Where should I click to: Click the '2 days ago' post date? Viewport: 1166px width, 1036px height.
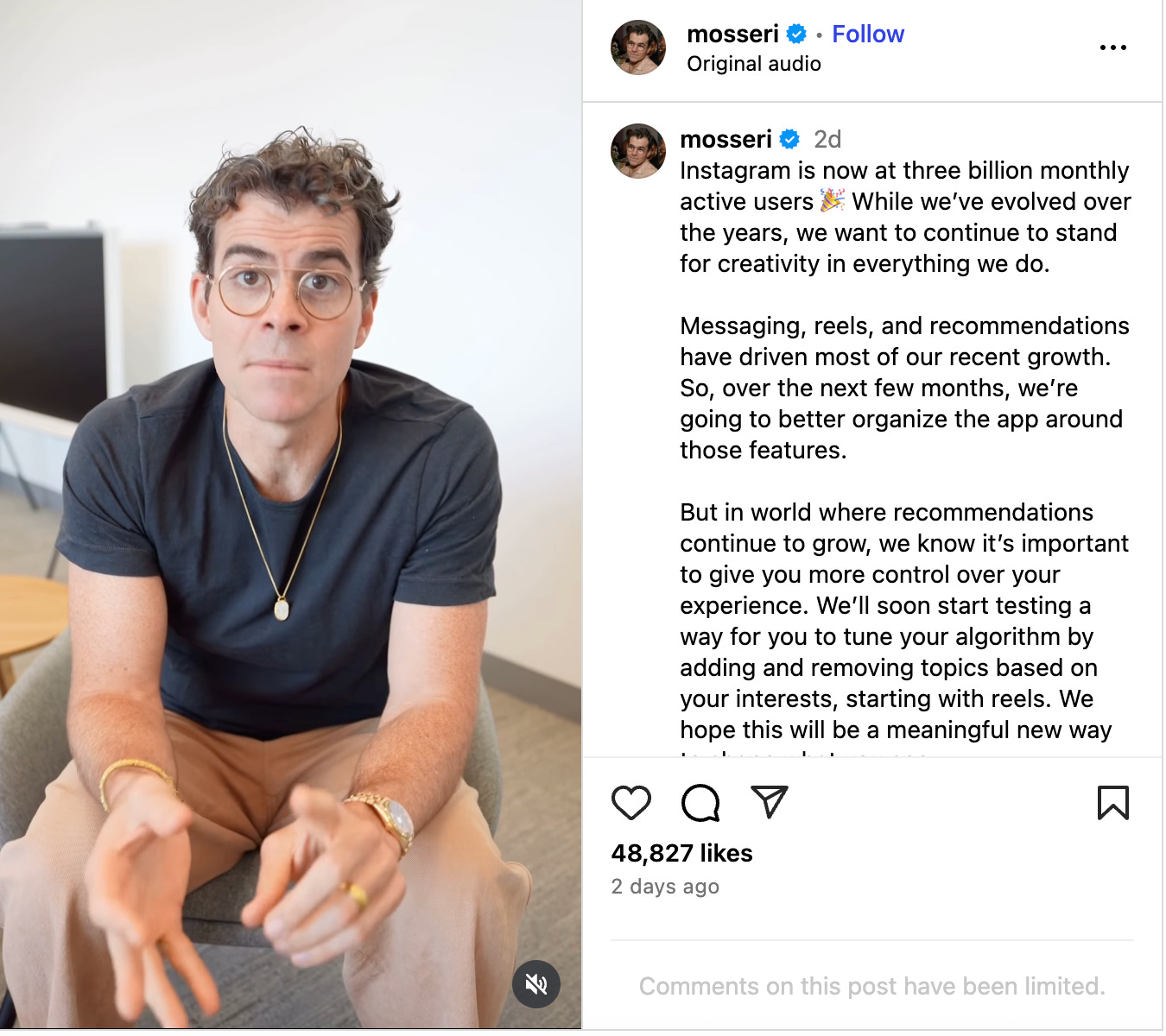click(x=665, y=887)
